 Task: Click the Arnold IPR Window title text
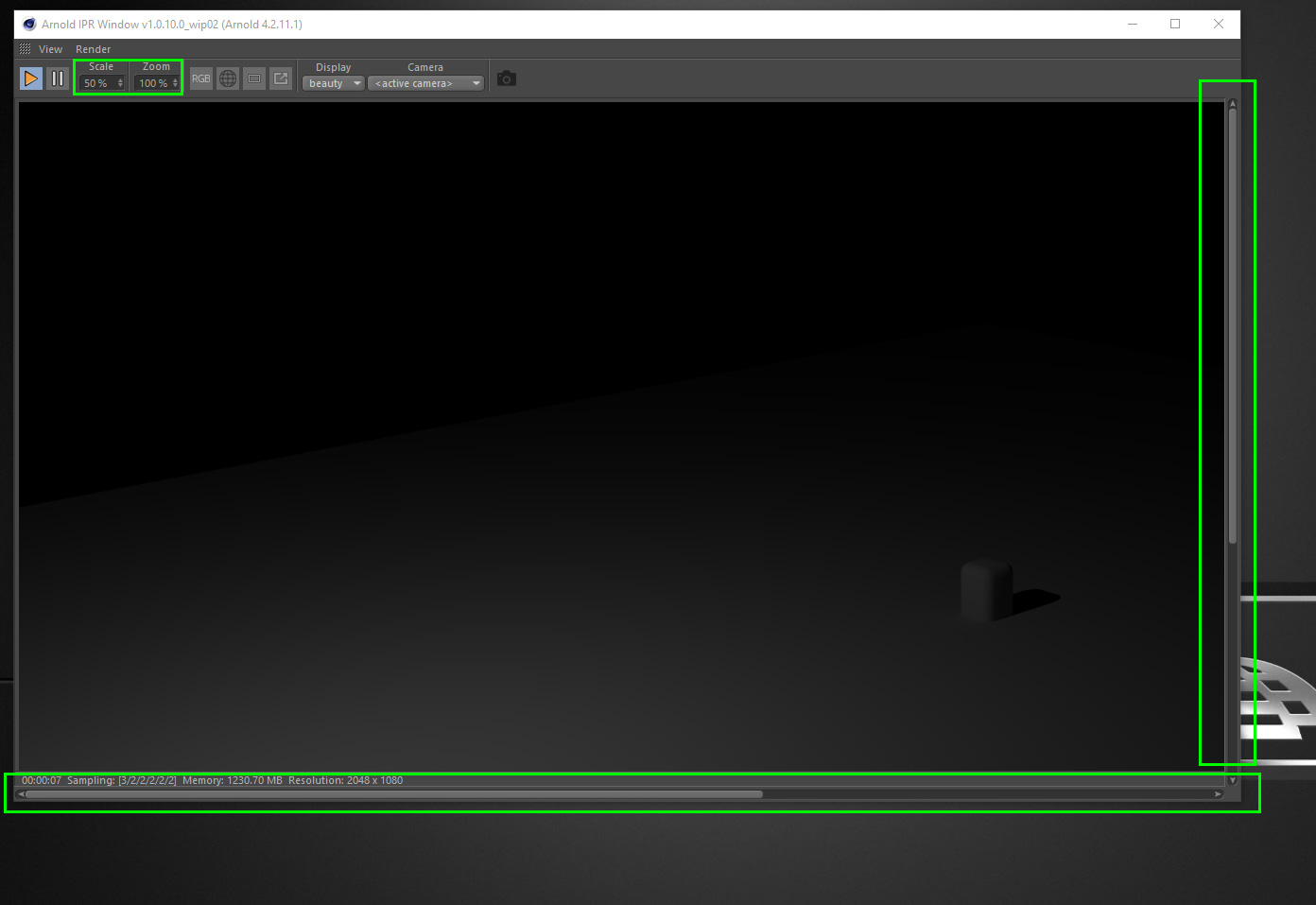[x=172, y=25]
